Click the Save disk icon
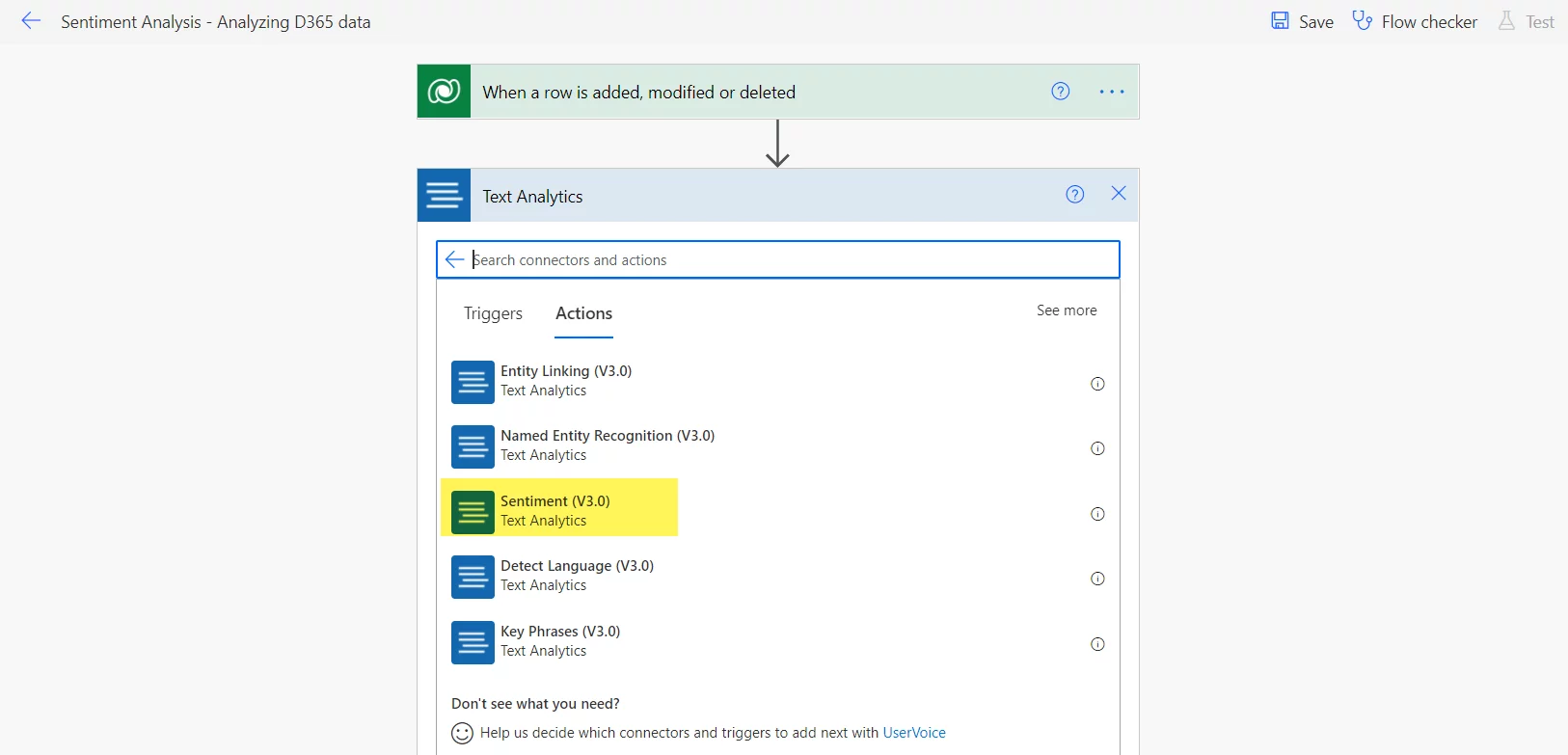This screenshot has height=755, width=1568. tap(1280, 21)
